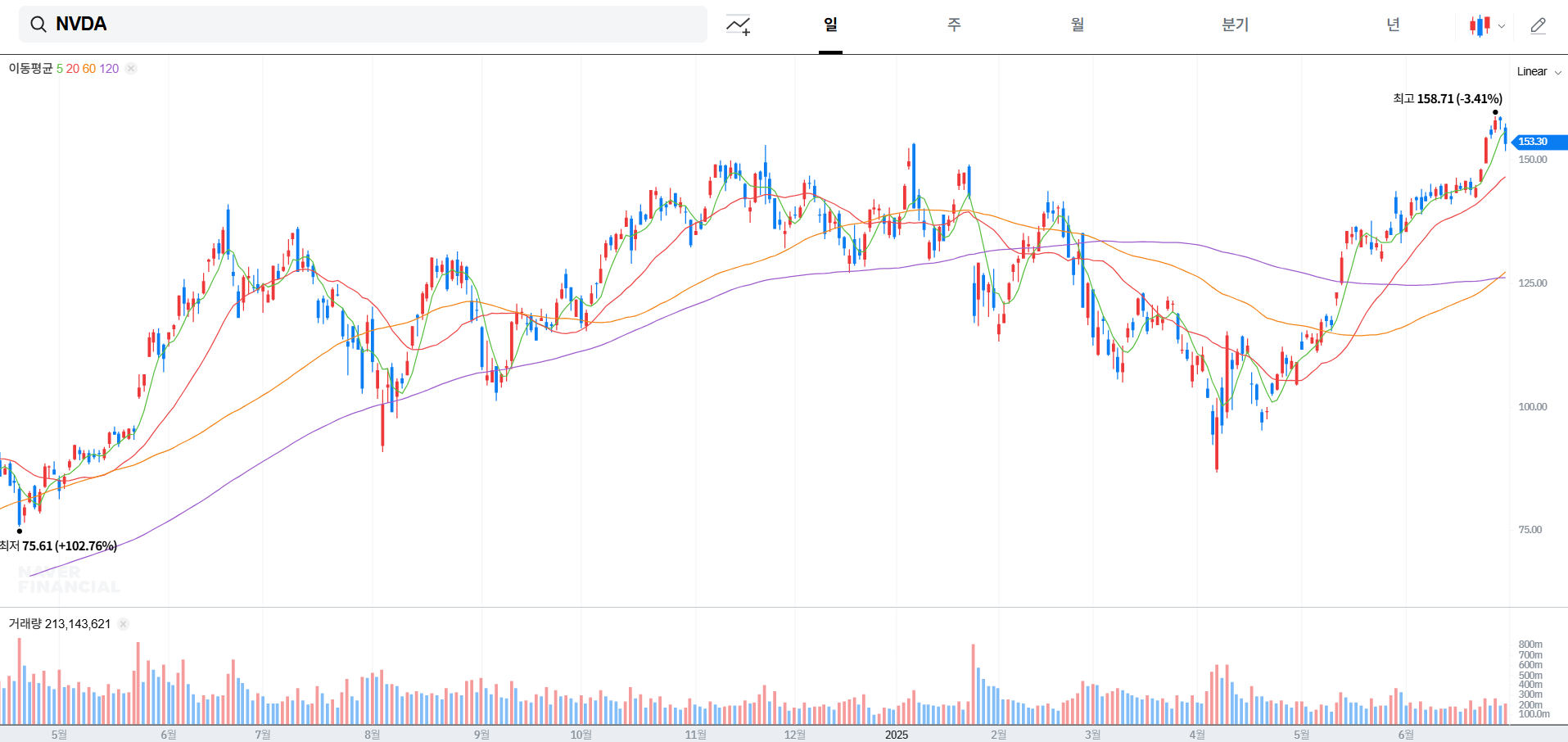This screenshot has width=1568, height=742.
Task: Click the 800m volume axis label
Action: [1530, 645]
